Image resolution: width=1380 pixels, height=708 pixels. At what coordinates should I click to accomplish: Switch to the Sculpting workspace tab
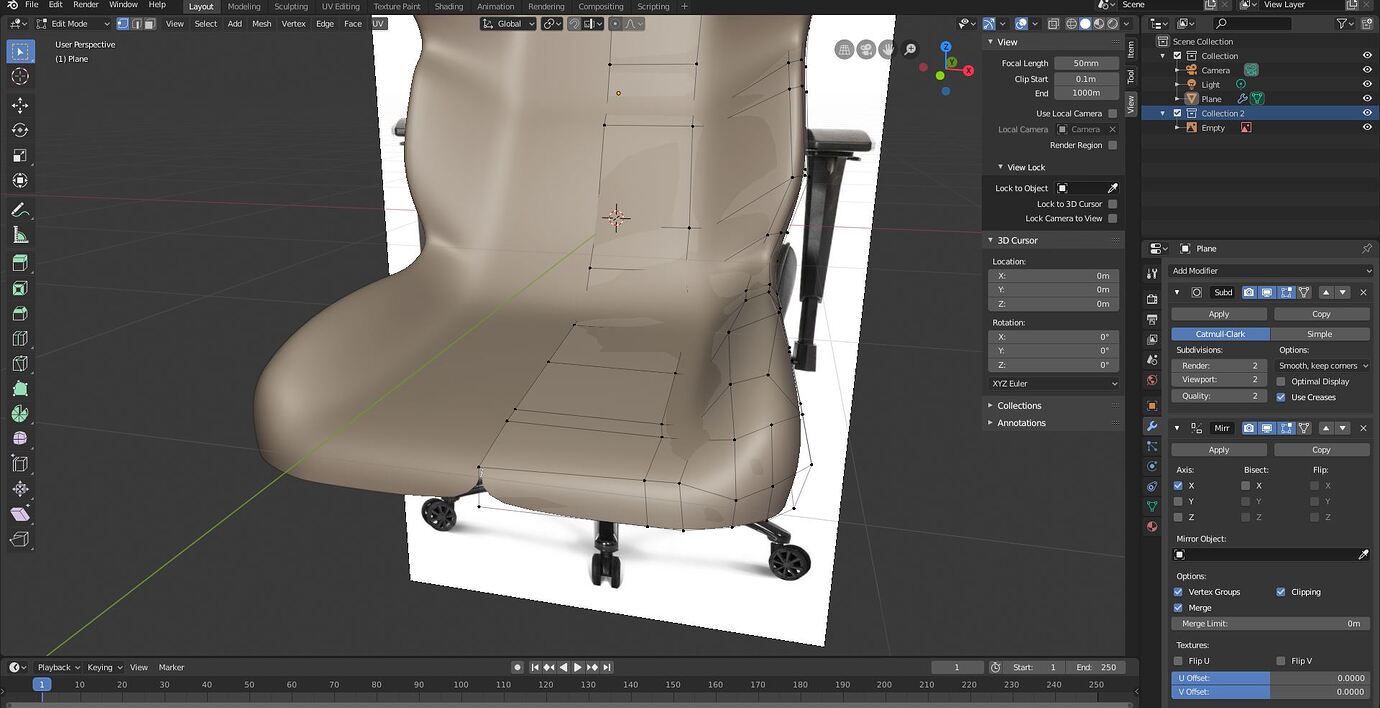(291, 6)
